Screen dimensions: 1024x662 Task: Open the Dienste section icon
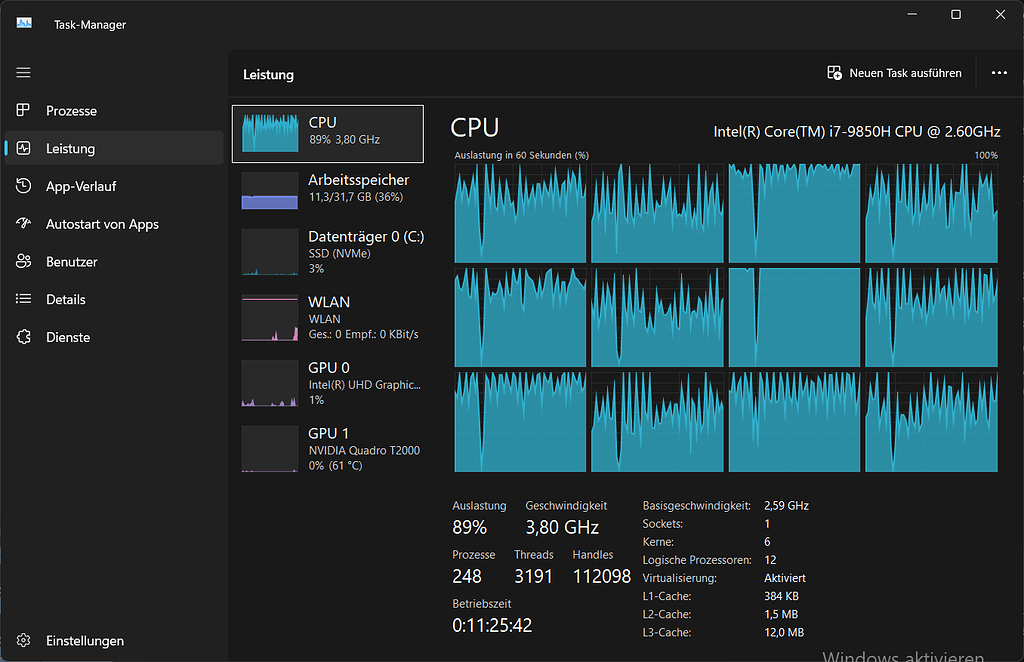tap(22, 337)
